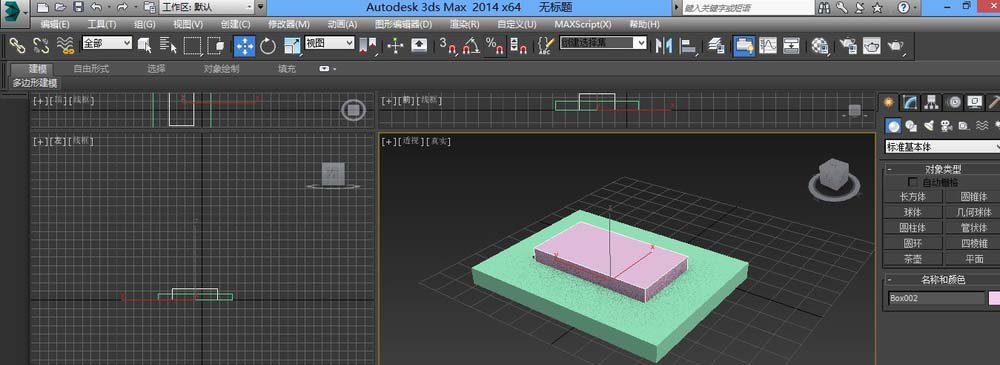Viewport: 1000px width, 365px height.
Task: Switch to the 自由形式 ribbon tab
Action: coord(91,69)
